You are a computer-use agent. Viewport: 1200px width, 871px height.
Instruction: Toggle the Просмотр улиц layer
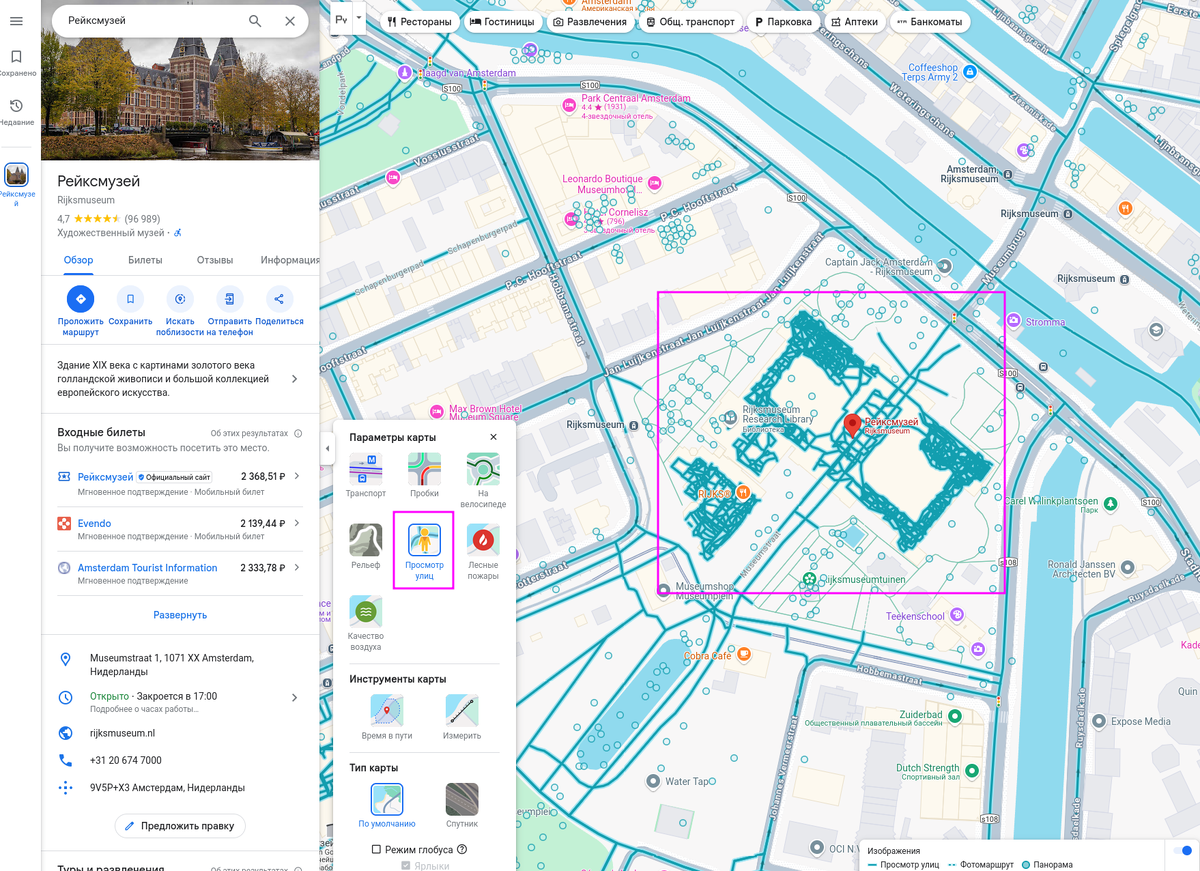click(x=424, y=551)
